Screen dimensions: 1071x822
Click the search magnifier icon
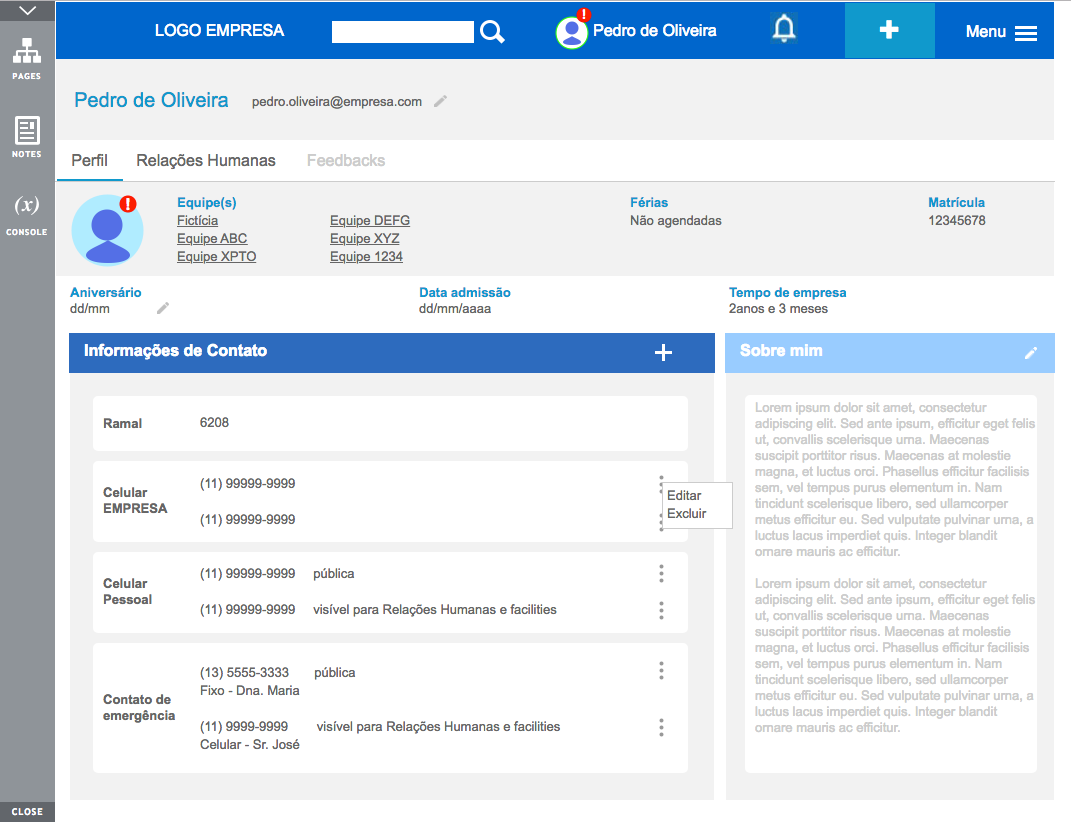tap(492, 32)
